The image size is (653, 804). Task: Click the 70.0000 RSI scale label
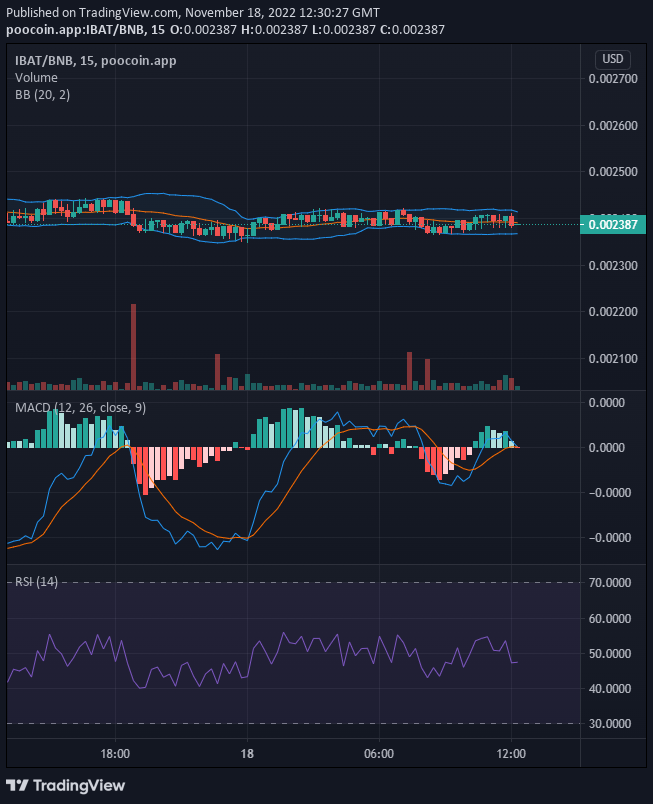click(610, 583)
